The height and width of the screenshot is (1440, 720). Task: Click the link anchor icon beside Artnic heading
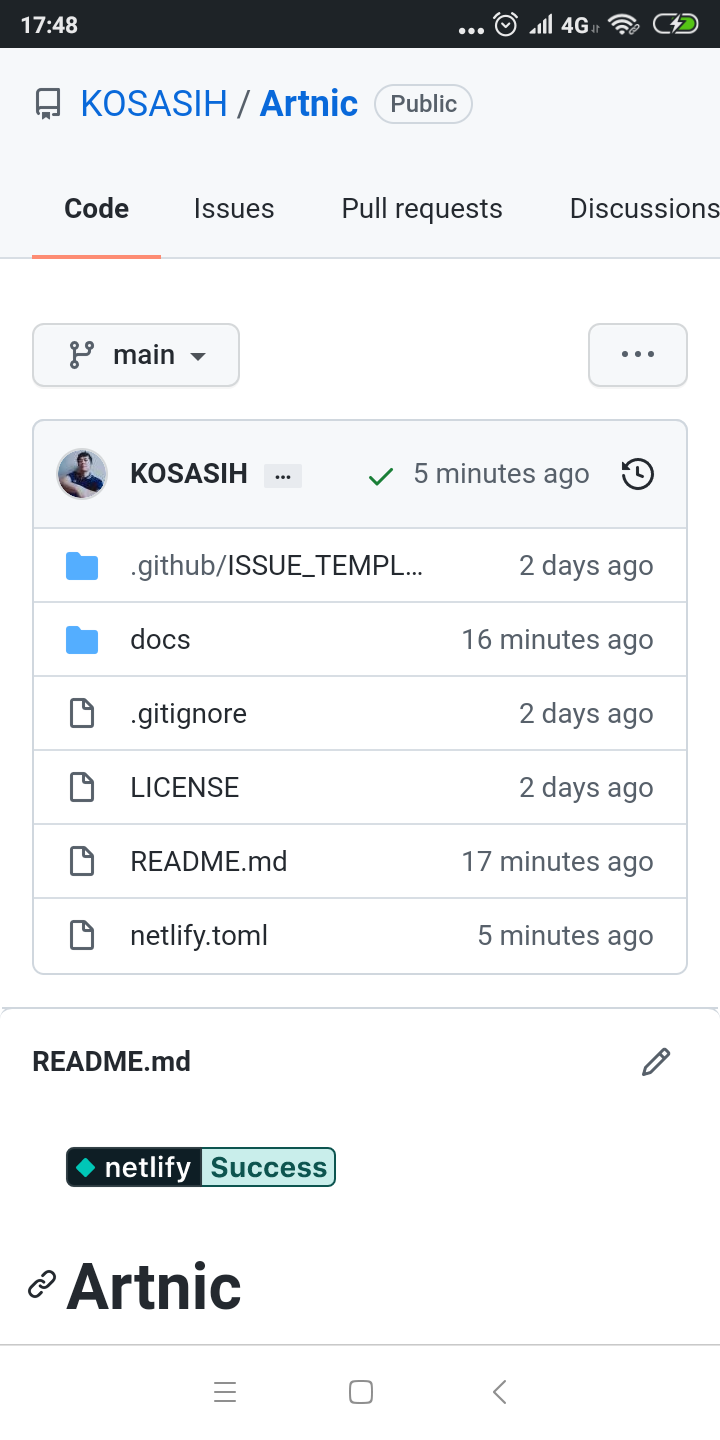[41, 1284]
